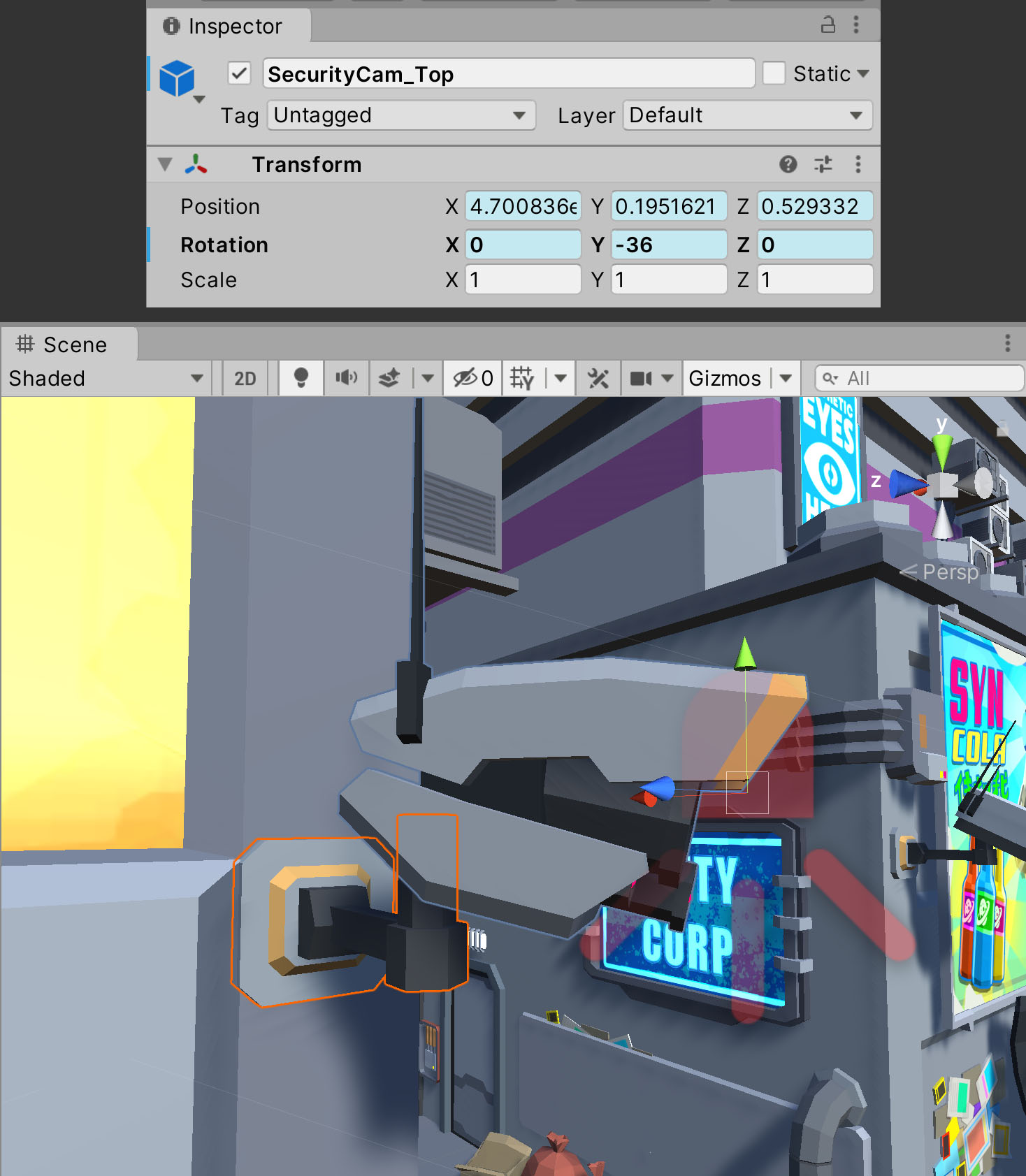Click the scene tools wrench icon
1026x1176 pixels.
pyautogui.click(x=598, y=378)
